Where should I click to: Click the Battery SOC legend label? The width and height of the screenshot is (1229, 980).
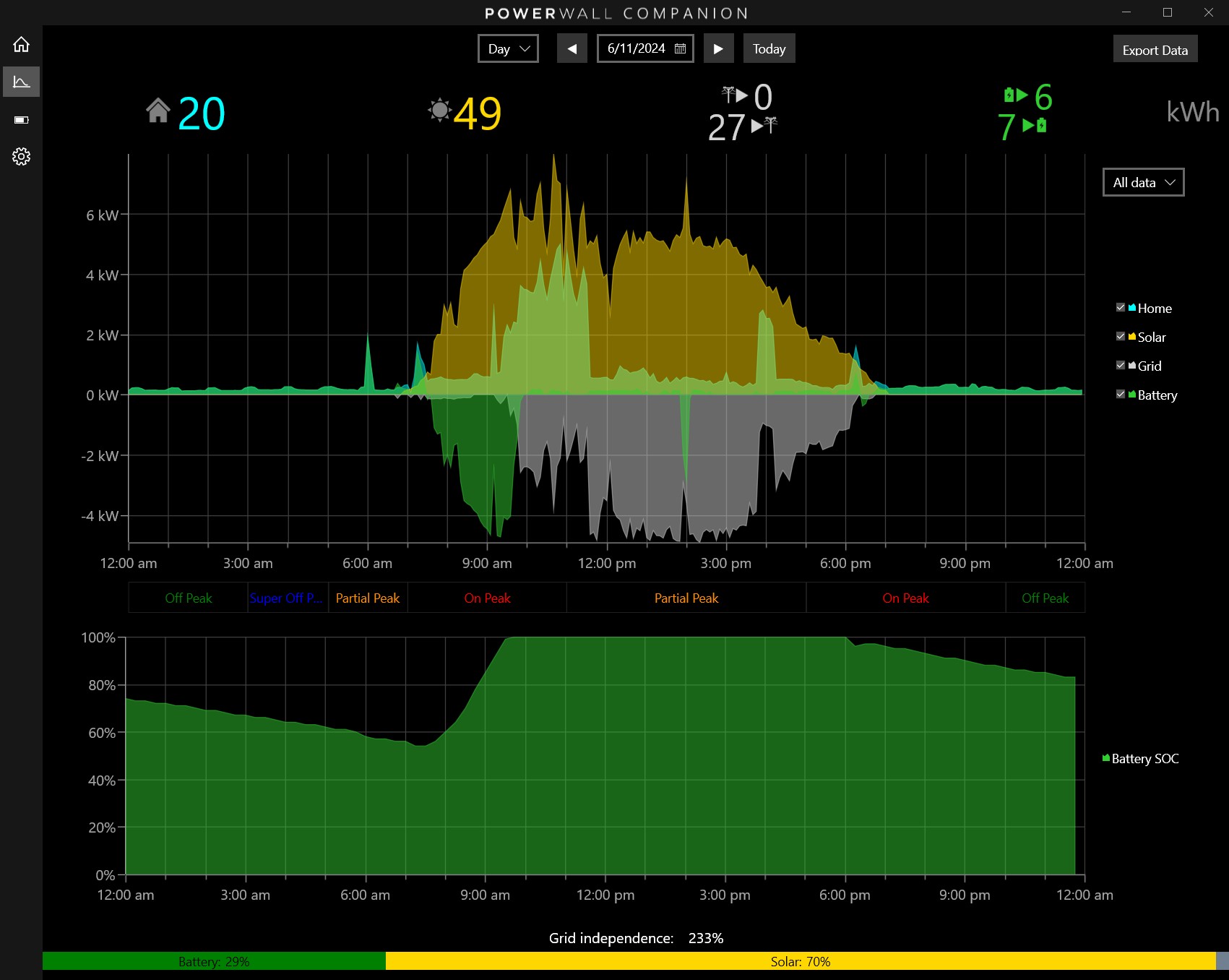pyautogui.click(x=1145, y=758)
